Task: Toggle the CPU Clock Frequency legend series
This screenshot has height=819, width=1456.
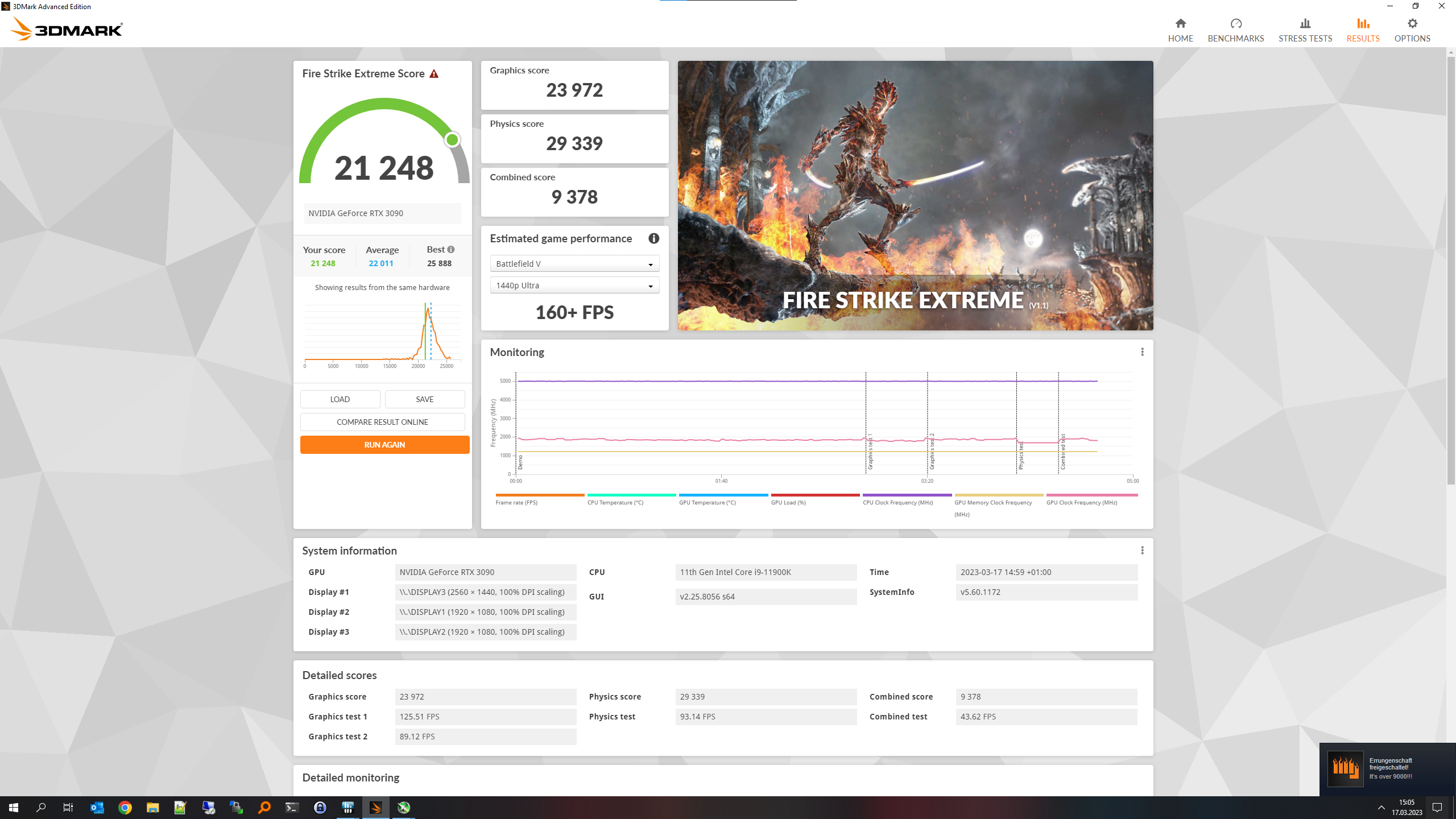Action: [x=897, y=502]
